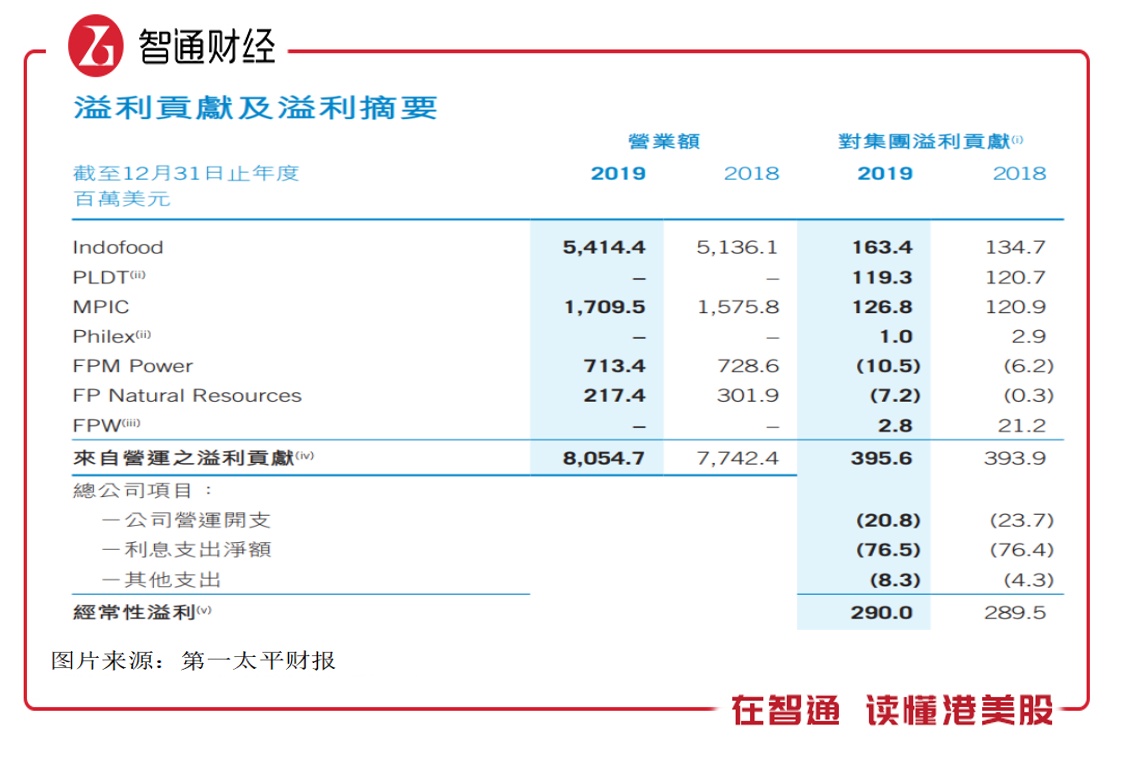Click Indofood 2019 turnover 5,414.4
This screenshot has height=761, width=1122.
click(x=604, y=247)
